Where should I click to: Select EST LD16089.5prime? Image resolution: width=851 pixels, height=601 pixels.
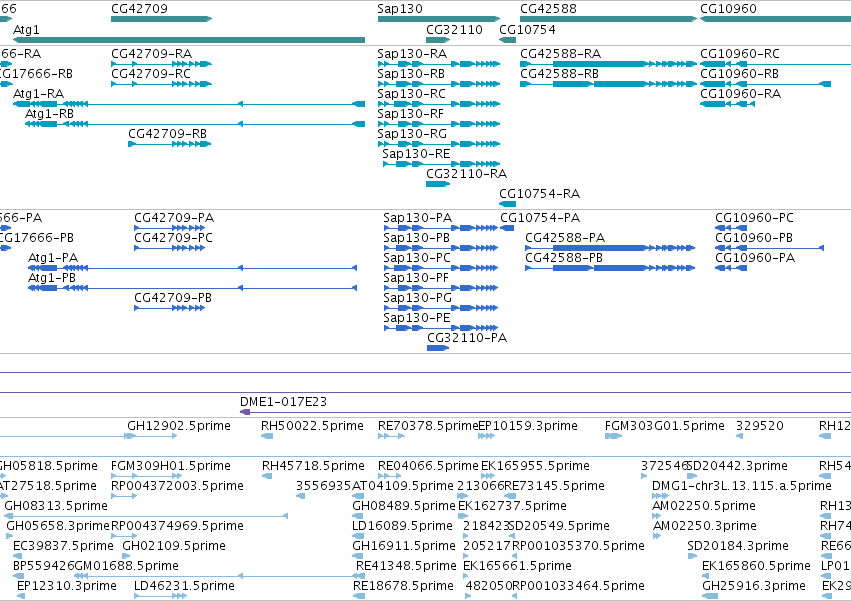coord(358,536)
